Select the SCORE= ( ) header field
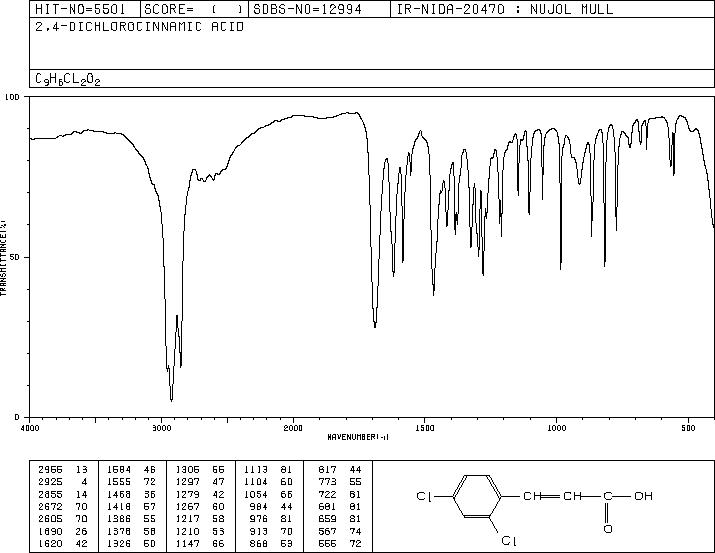 click(x=193, y=9)
